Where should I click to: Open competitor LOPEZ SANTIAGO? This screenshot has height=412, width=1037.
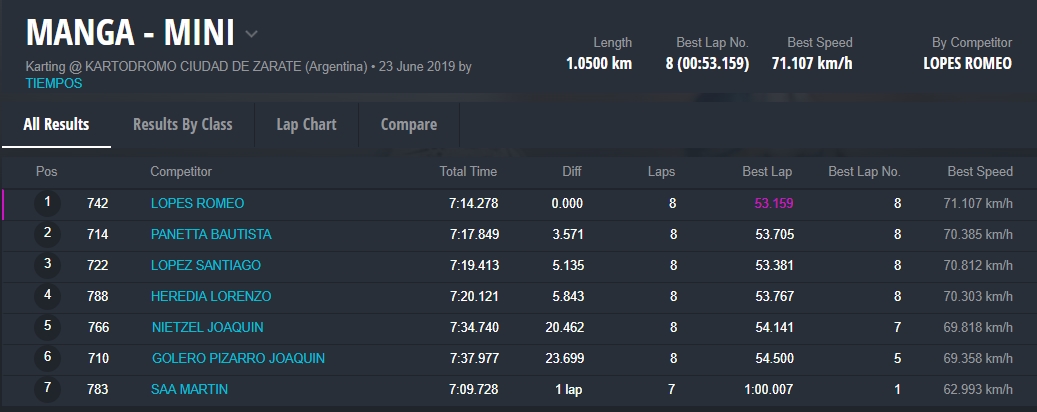tap(206, 266)
